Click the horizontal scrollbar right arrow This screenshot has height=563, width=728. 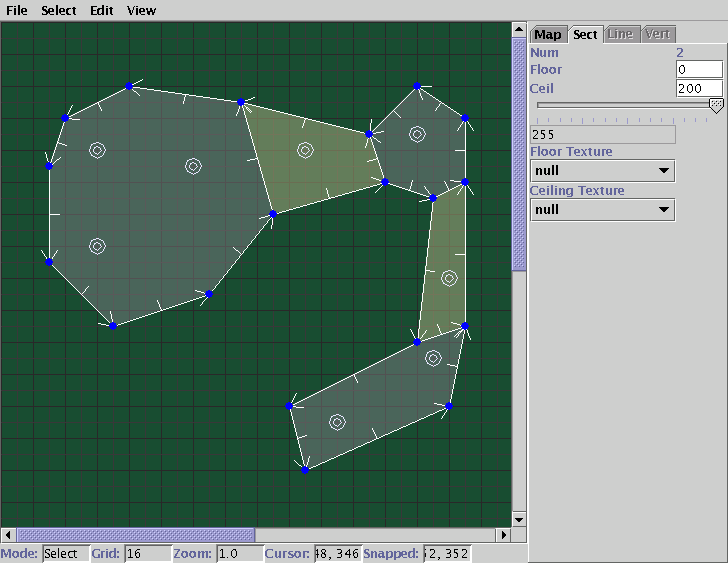504,535
